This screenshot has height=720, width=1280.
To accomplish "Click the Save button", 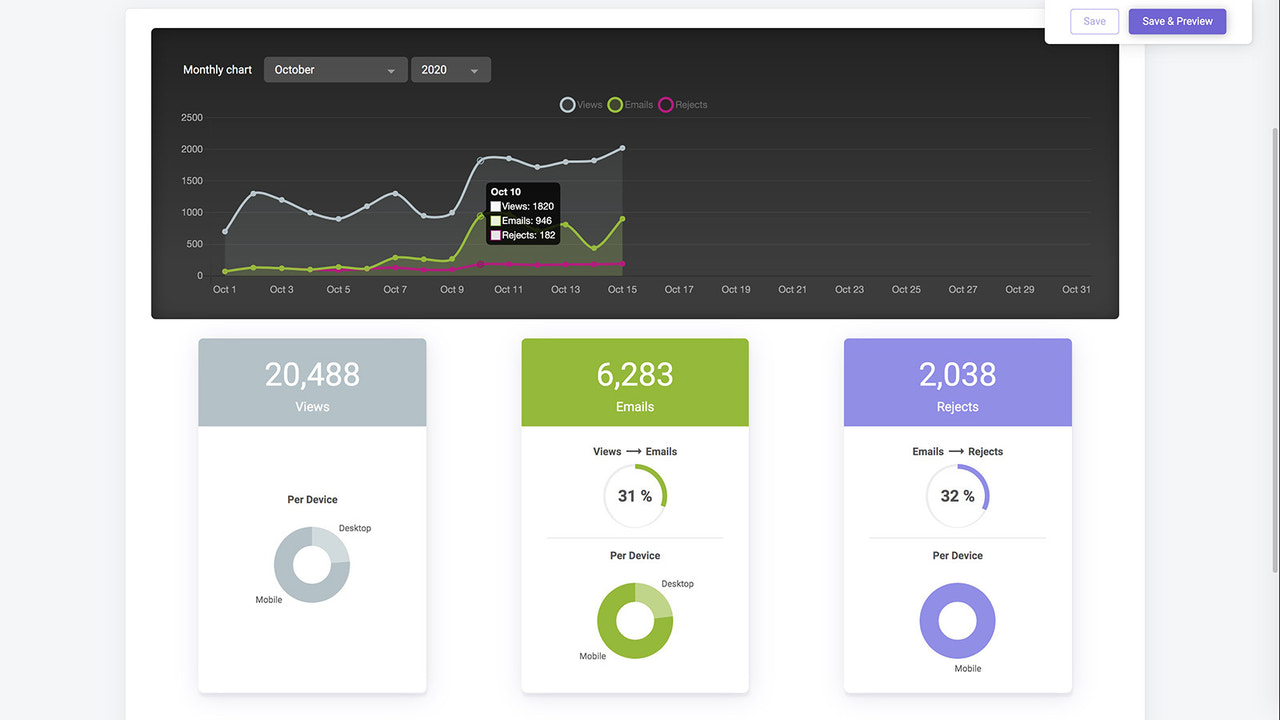I will click(1094, 21).
